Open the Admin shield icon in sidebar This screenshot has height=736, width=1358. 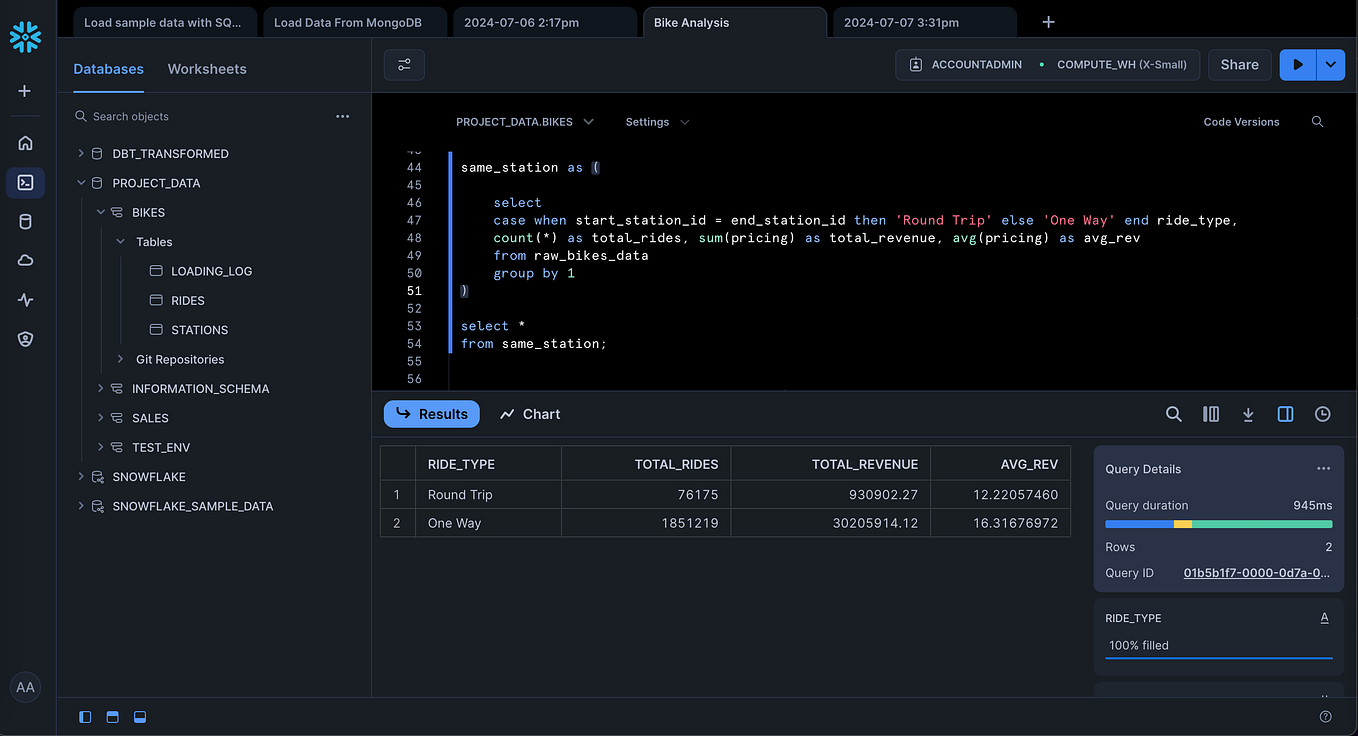[25, 338]
